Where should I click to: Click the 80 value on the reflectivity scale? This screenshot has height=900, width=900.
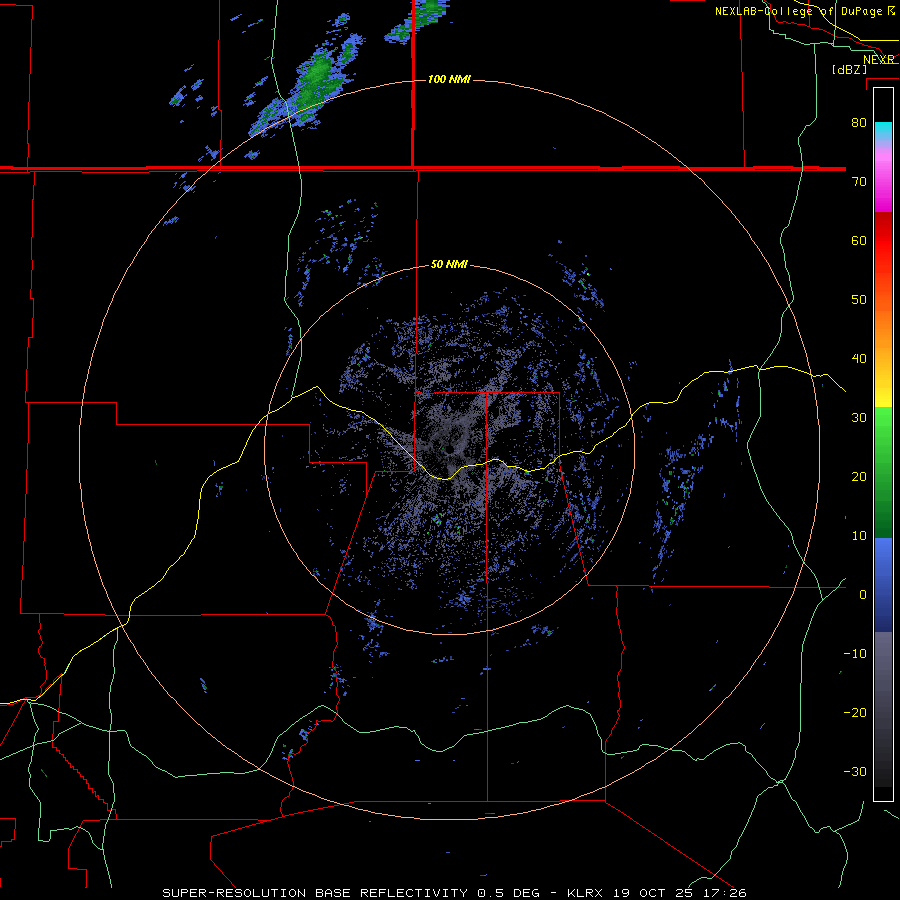tap(859, 123)
